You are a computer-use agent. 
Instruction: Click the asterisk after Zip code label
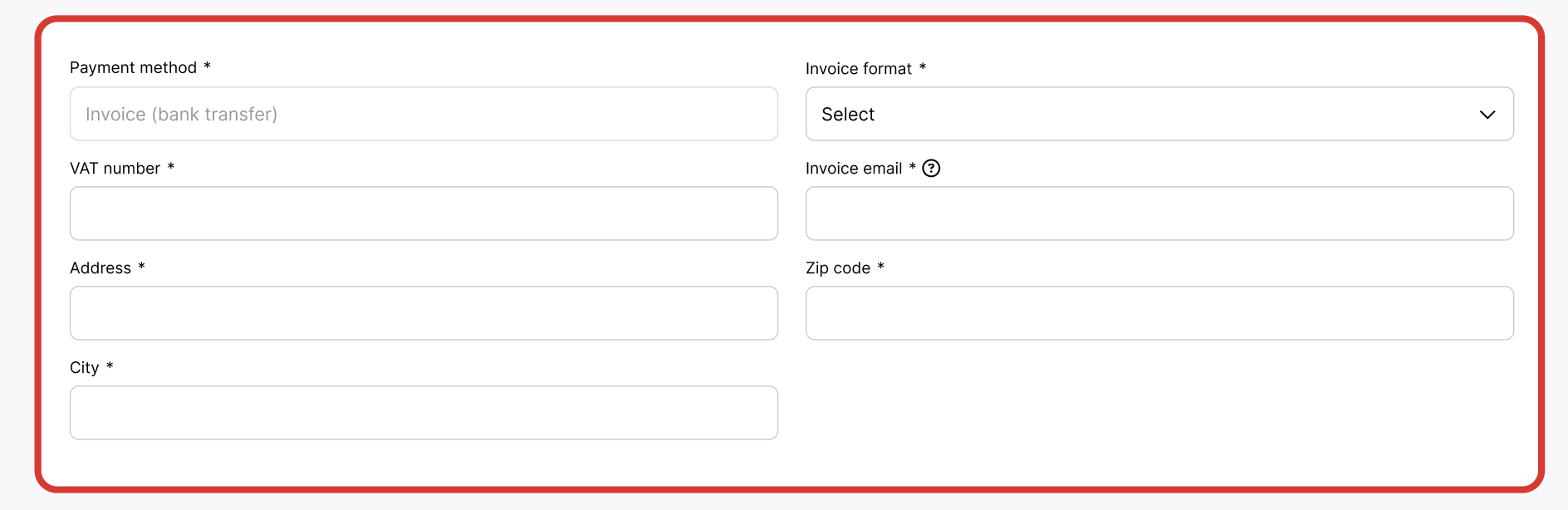coord(881,267)
